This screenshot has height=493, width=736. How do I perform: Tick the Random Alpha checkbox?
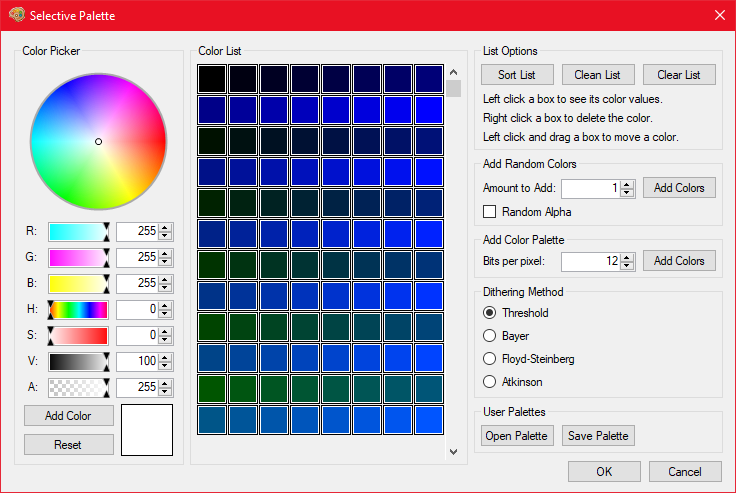coord(490,212)
